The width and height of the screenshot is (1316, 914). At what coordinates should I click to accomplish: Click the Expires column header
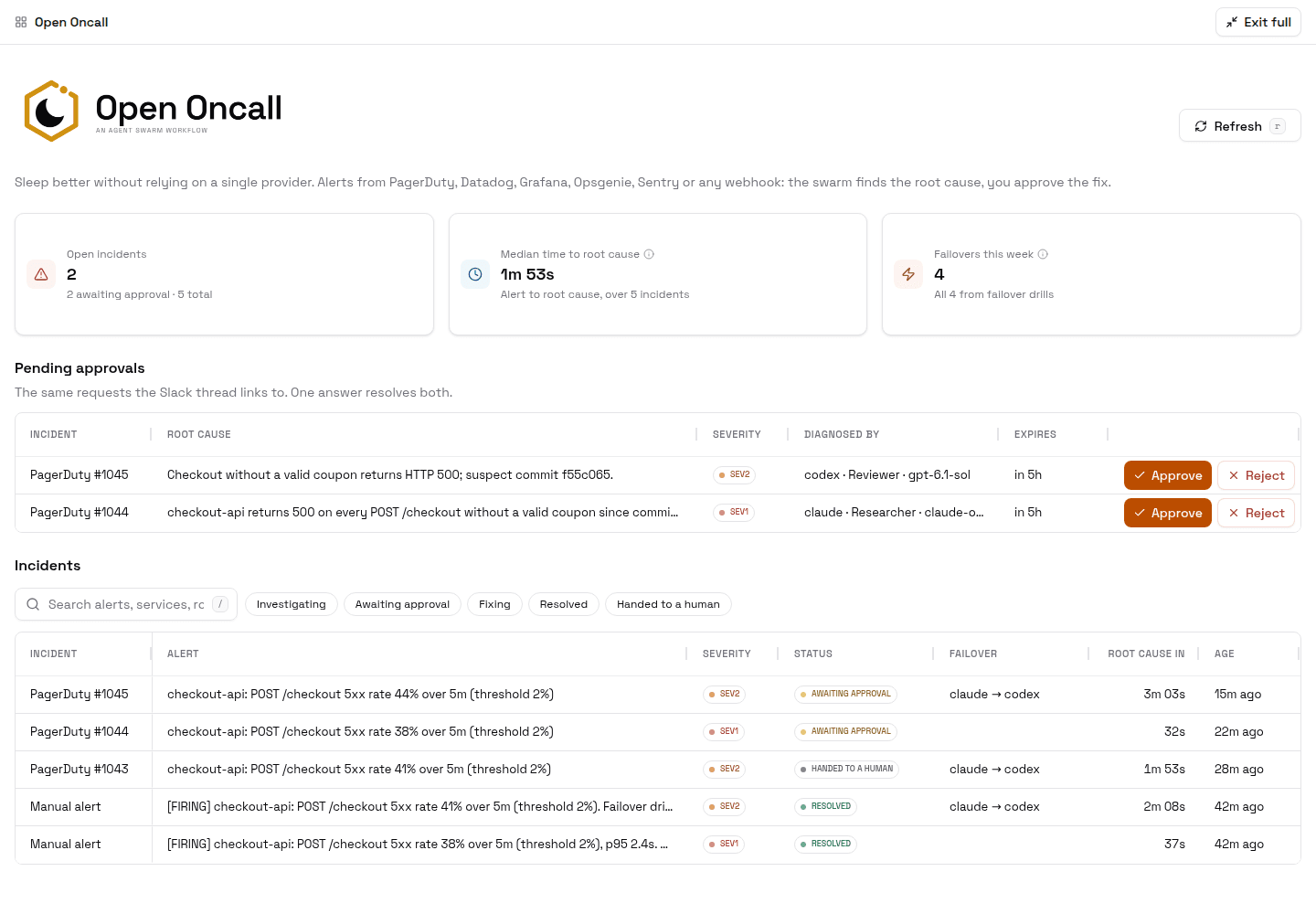[x=1035, y=434]
